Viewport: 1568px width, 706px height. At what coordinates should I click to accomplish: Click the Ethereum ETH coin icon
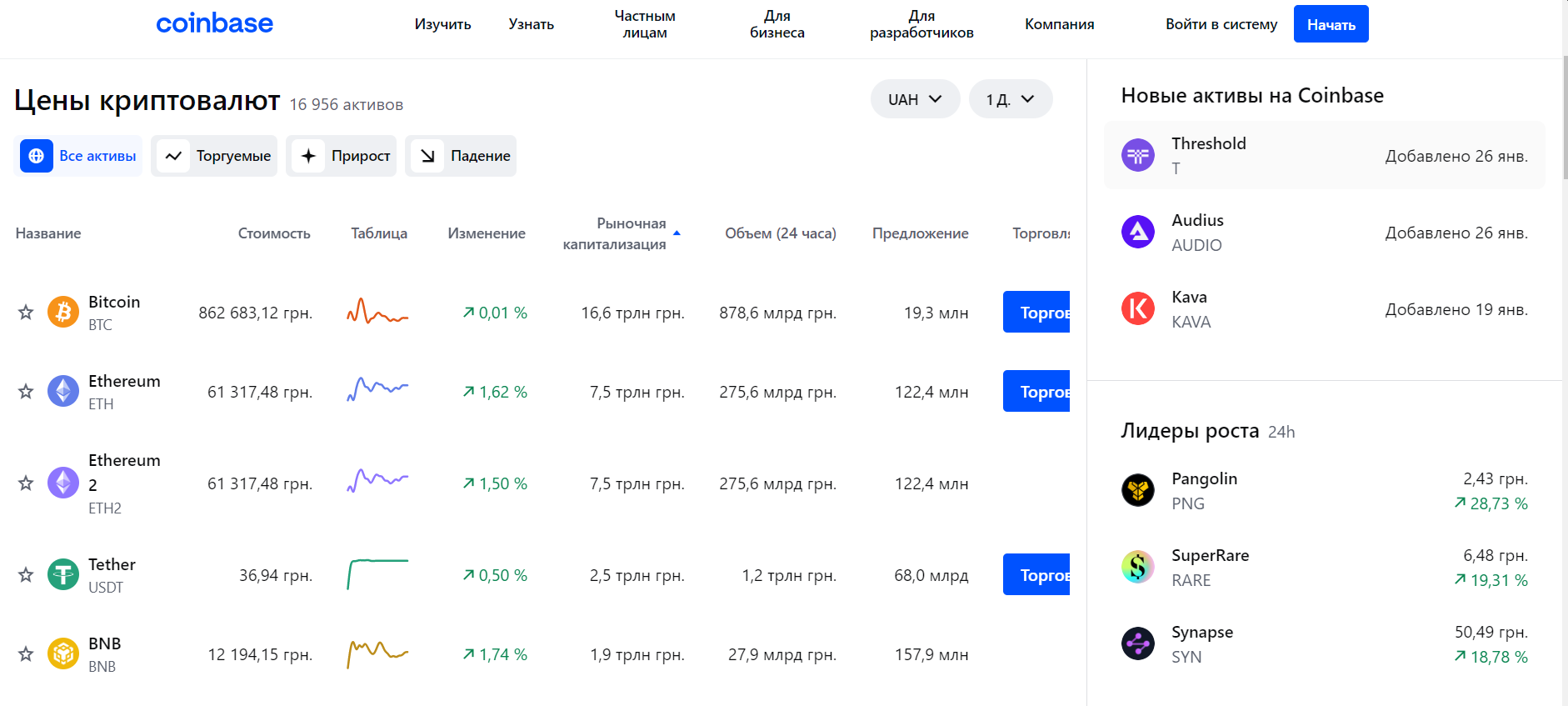point(63,392)
